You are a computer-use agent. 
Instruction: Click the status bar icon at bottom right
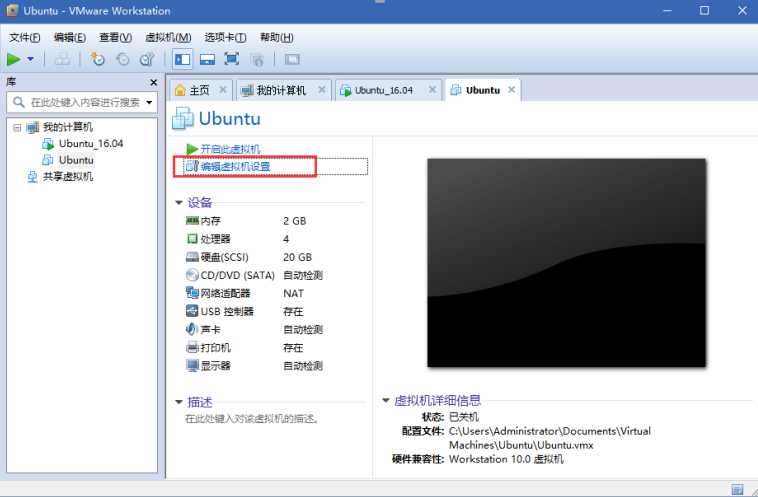(737, 489)
